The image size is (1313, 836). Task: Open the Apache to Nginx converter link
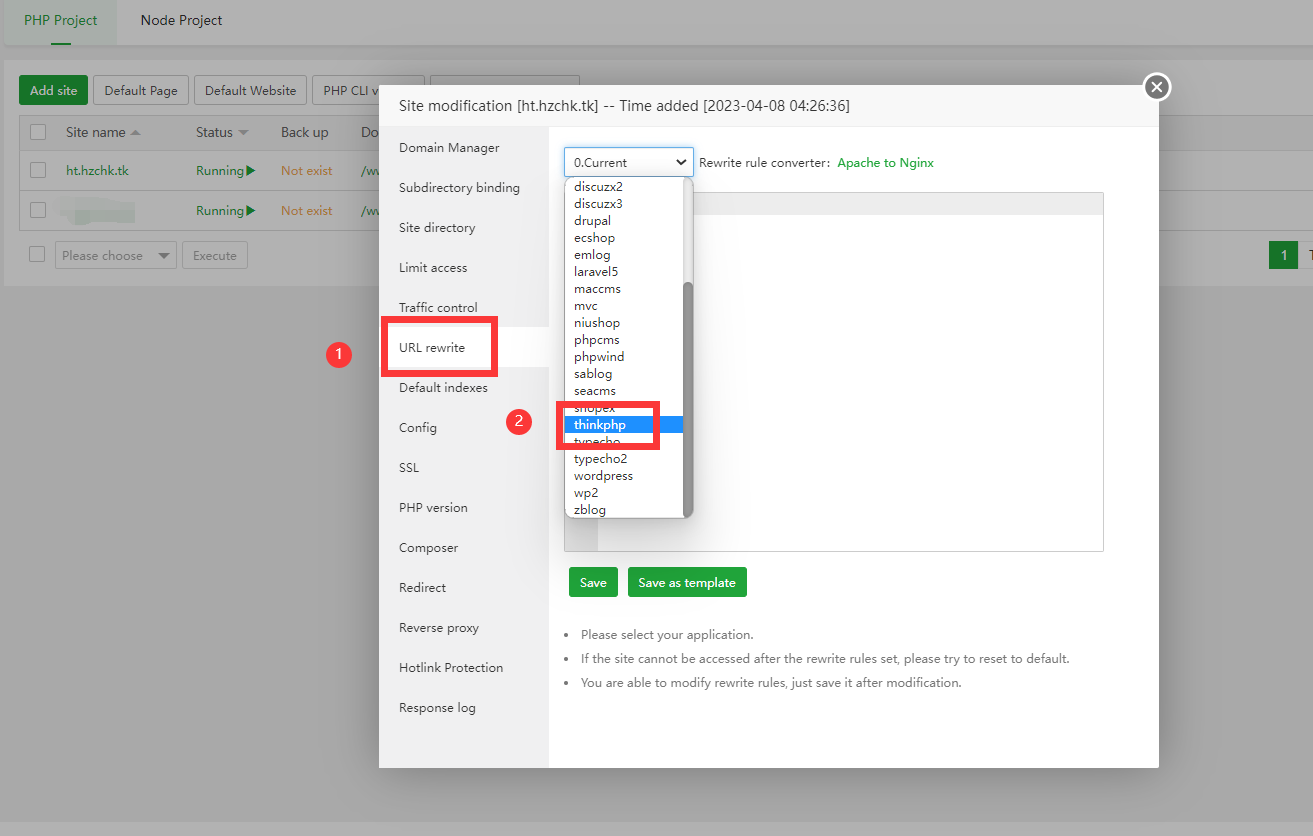point(885,163)
